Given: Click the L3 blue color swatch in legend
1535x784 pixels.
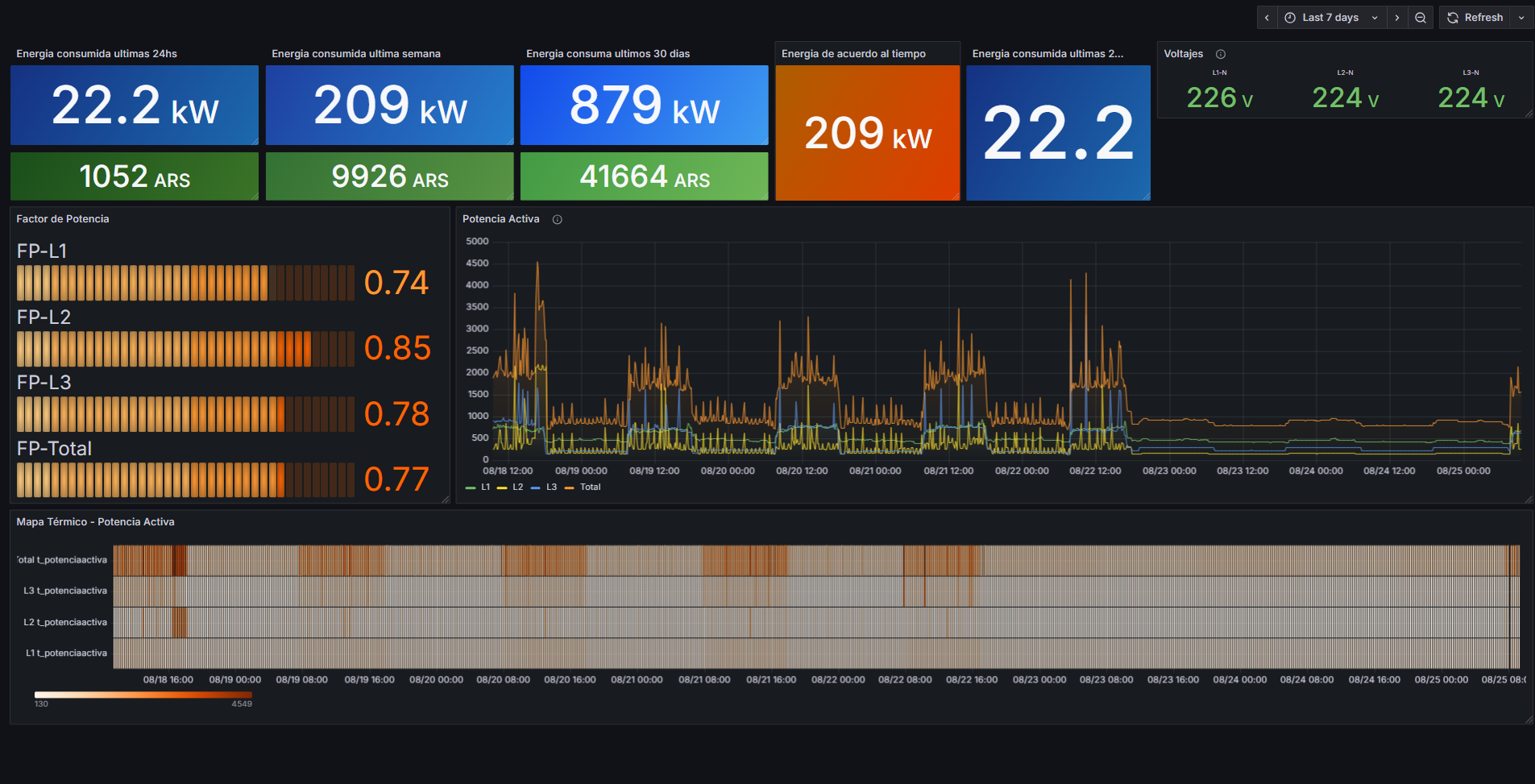Looking at the screenshot, I should pos(536,487).
